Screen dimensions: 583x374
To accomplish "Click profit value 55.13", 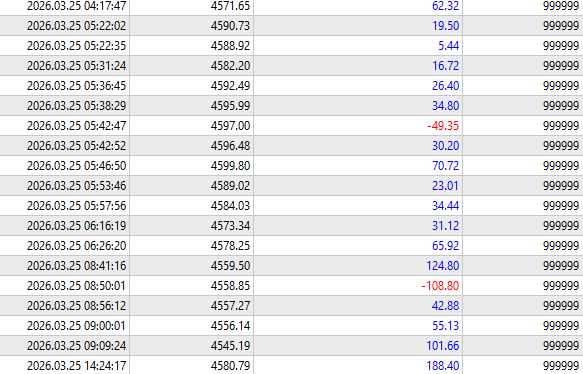I will (445, 326).
